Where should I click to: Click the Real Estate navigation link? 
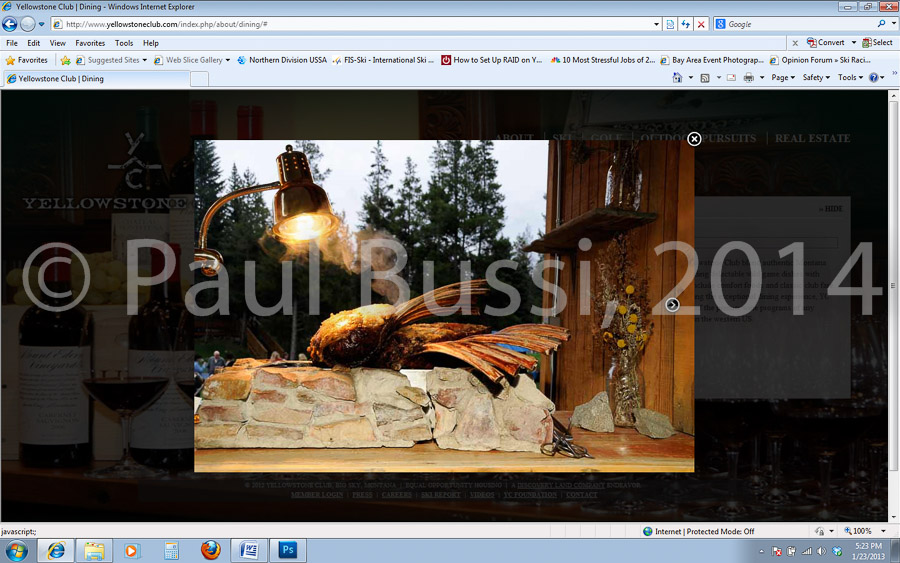click(x=812, y=138)
